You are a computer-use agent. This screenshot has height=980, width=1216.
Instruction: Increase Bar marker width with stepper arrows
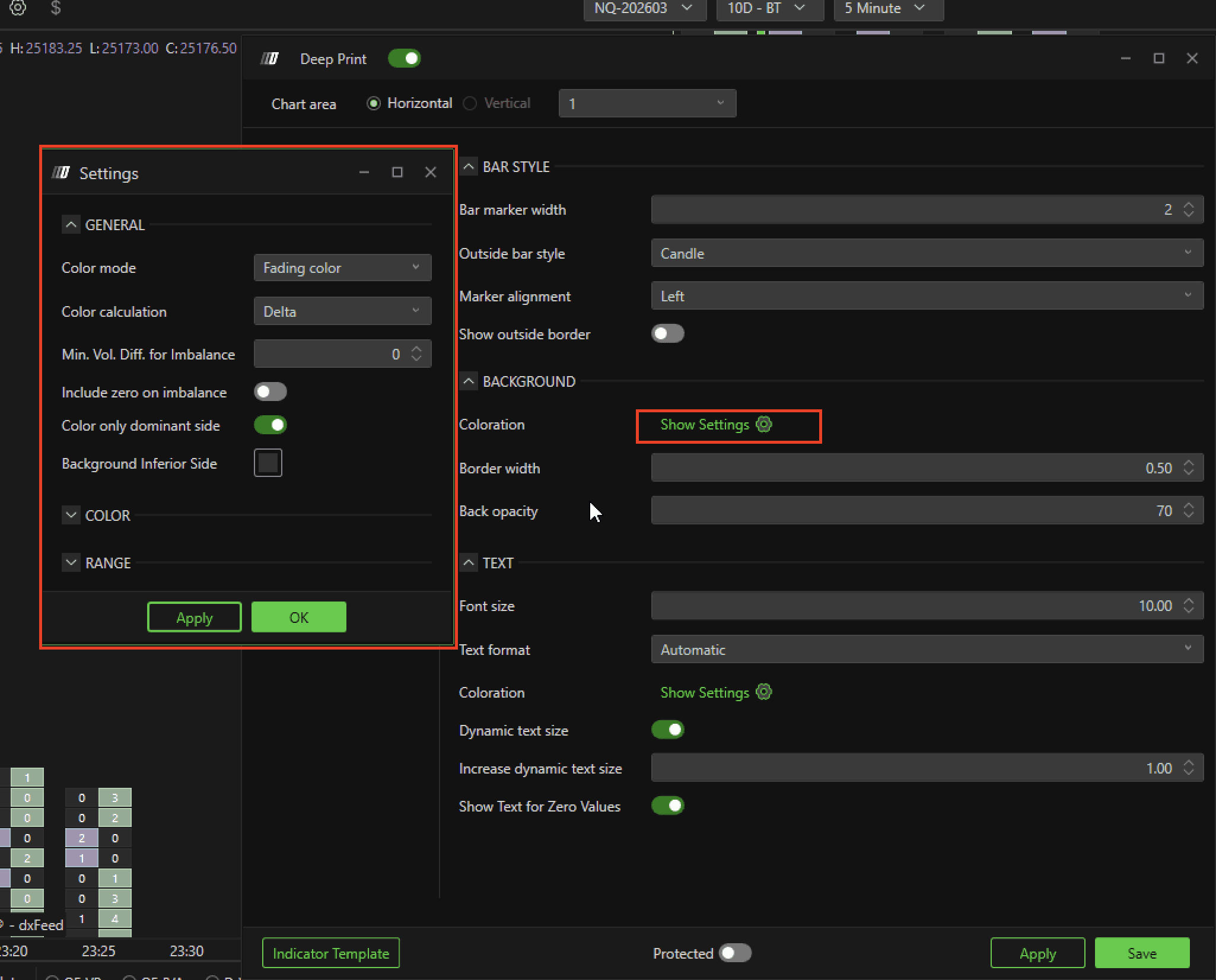click(x=1189, y=205)
